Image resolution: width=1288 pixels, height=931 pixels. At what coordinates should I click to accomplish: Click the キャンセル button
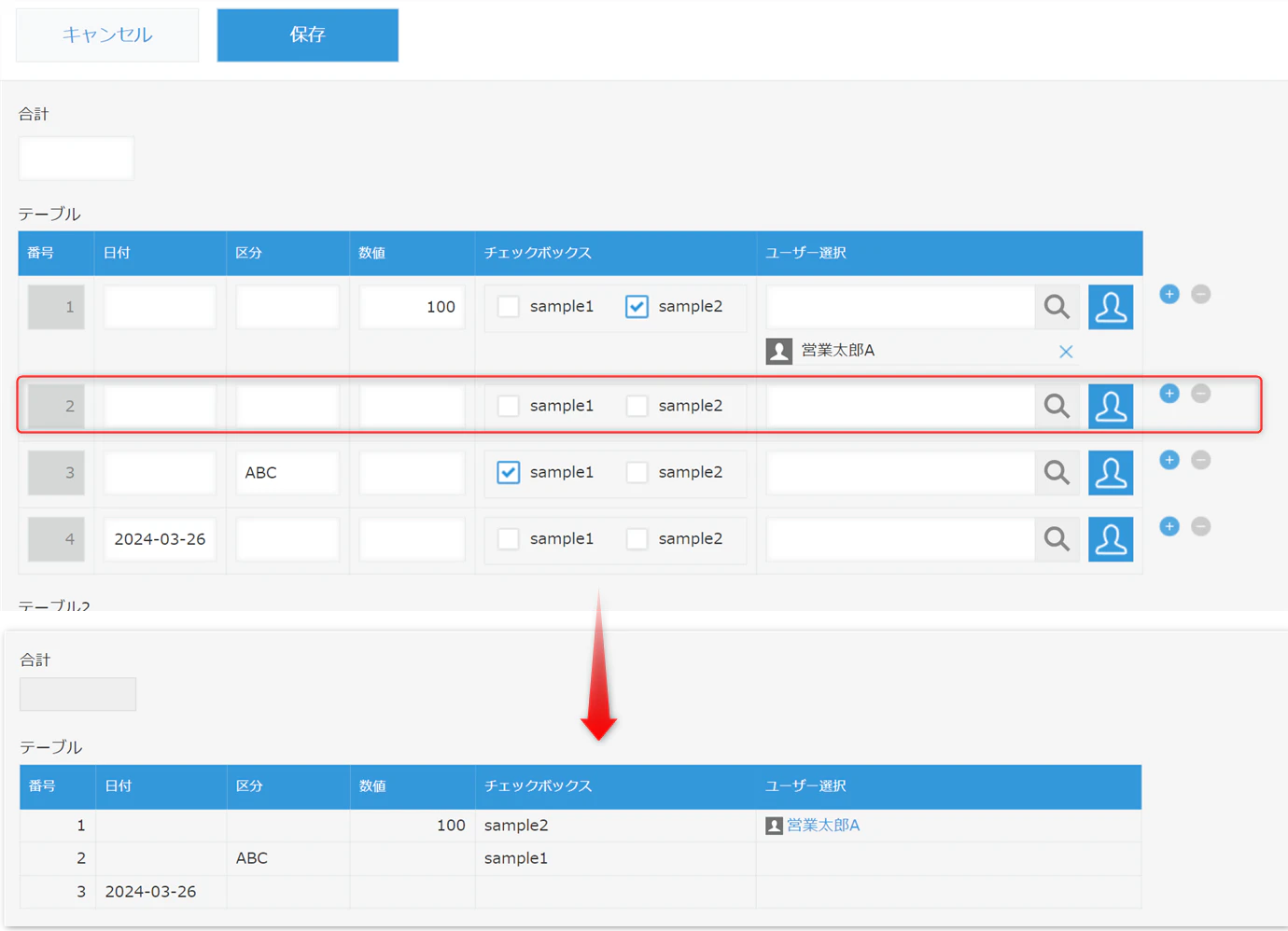pos(107,35)
